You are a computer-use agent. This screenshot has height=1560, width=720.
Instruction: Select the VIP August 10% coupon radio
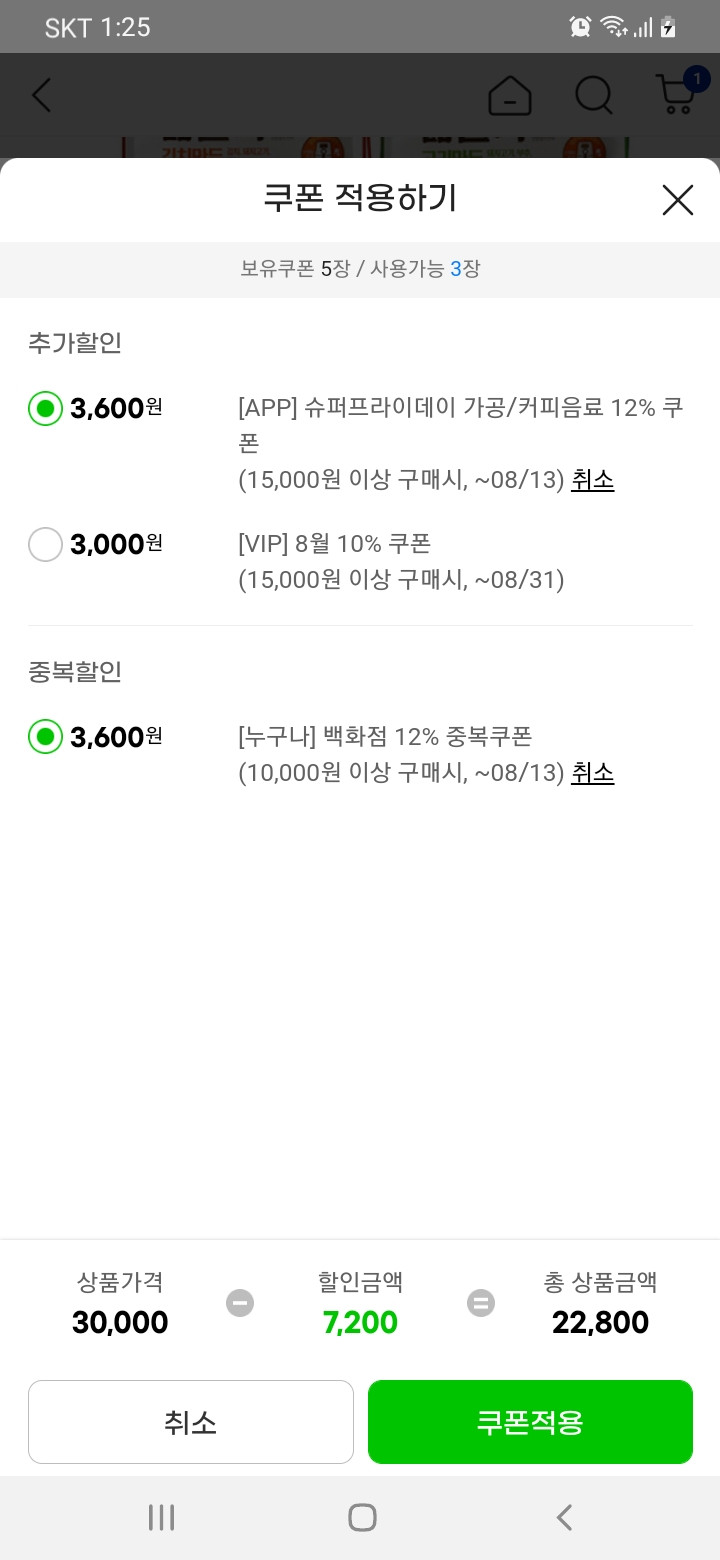click(45, 544)
